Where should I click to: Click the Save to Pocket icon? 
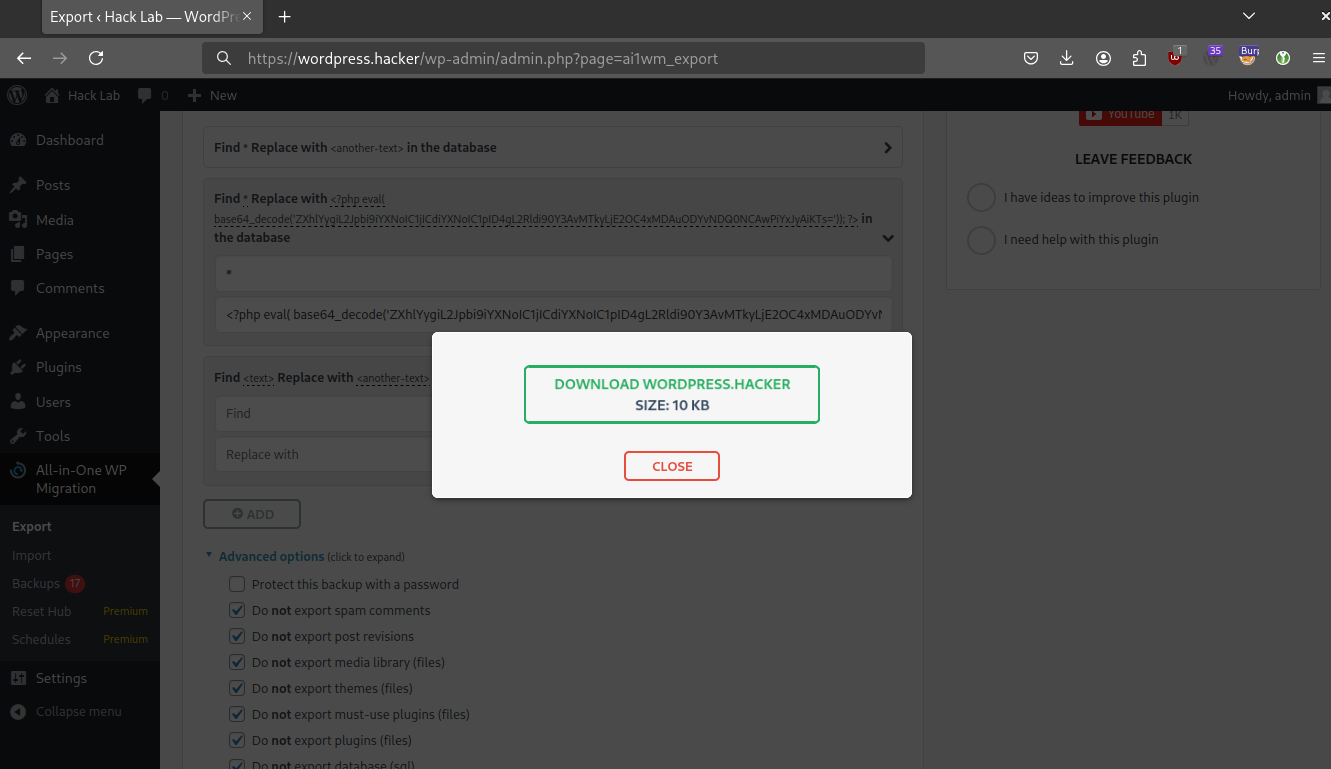click(x=1031, y=58)
